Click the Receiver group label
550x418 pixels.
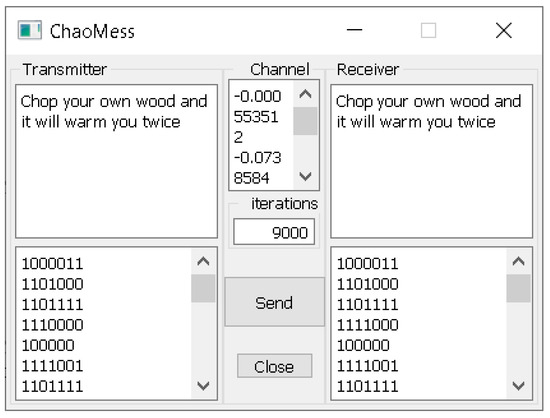point(368,69)
